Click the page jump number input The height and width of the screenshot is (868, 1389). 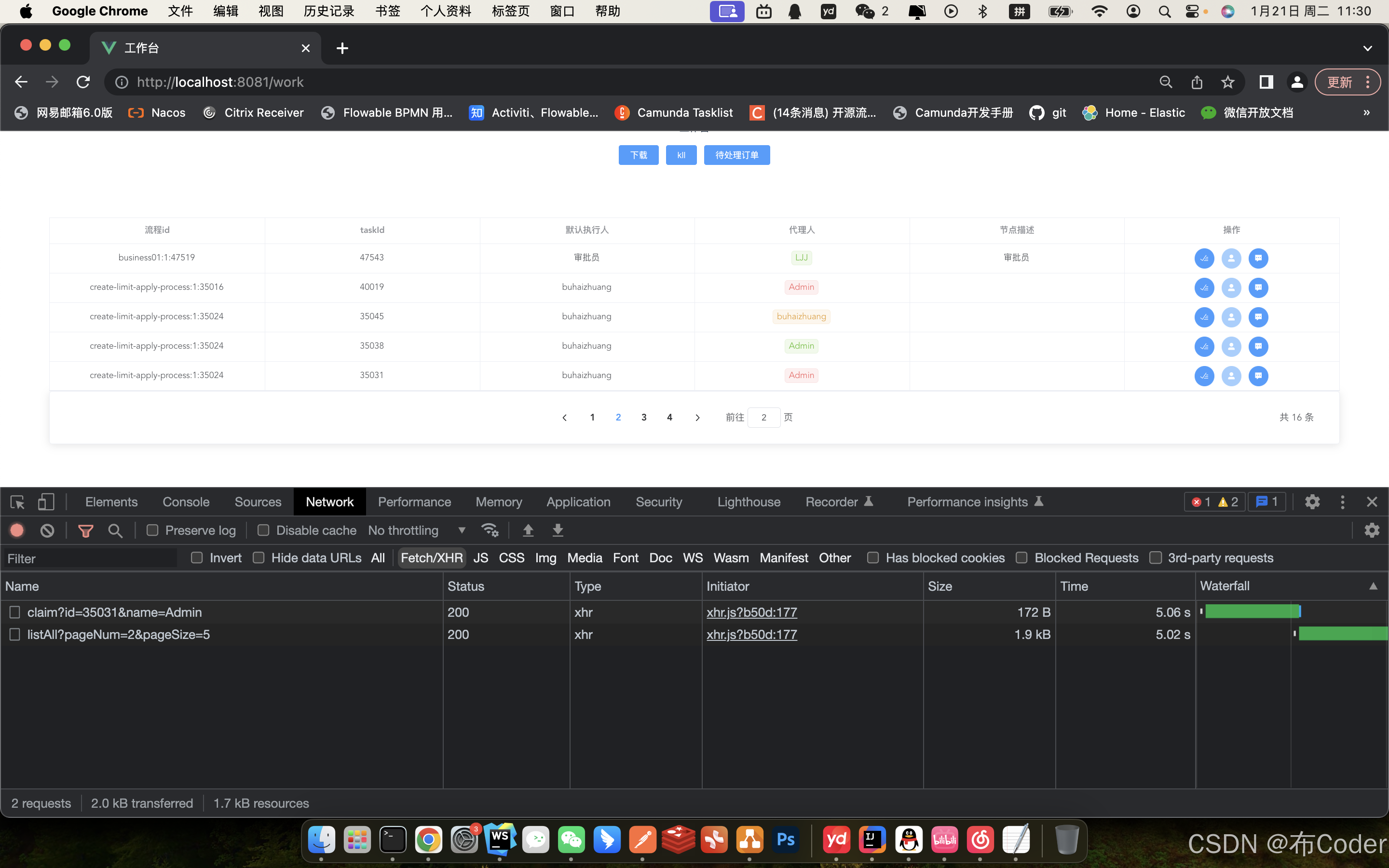(764, 417)
